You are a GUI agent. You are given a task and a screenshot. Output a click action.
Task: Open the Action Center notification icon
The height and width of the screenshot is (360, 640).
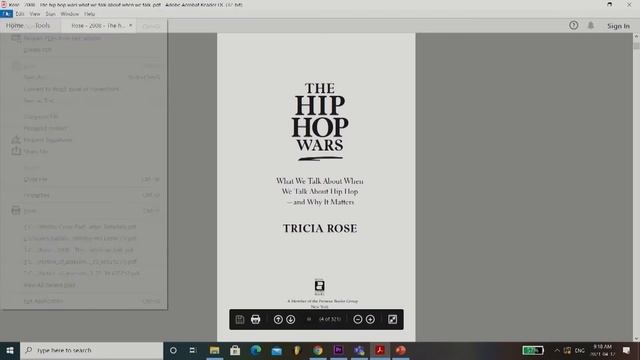tap(627, 350)
